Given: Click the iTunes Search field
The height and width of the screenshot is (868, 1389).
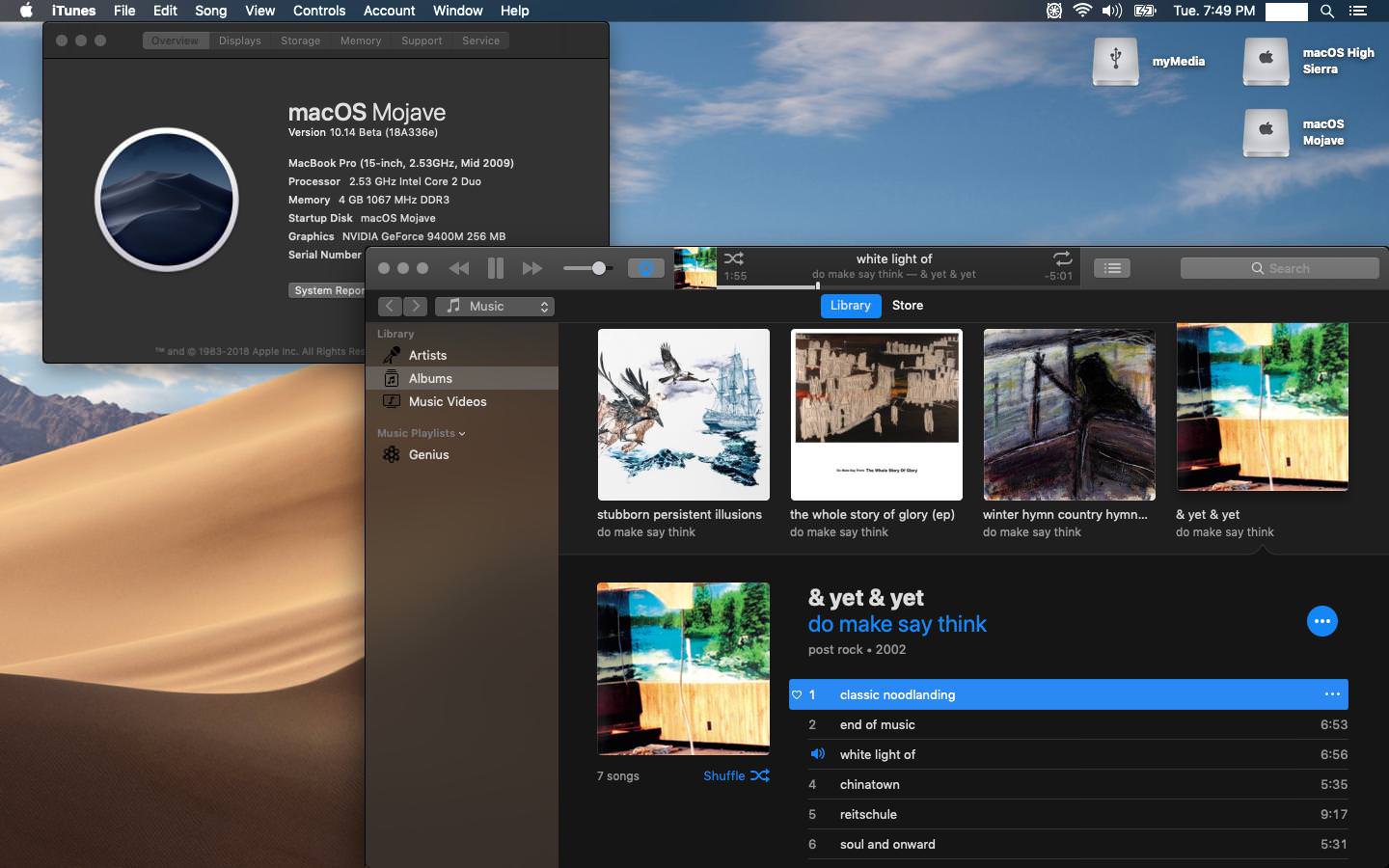Looking at the screenshot, I should 1280,268.
